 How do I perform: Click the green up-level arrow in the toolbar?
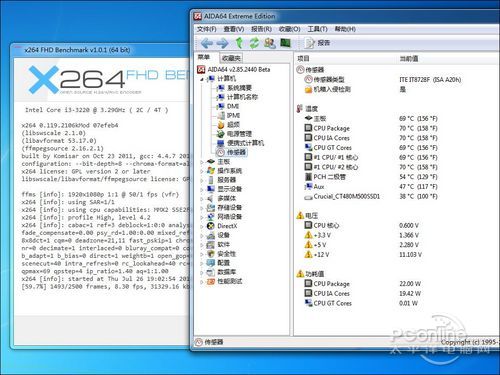click(x=239, y=43)
